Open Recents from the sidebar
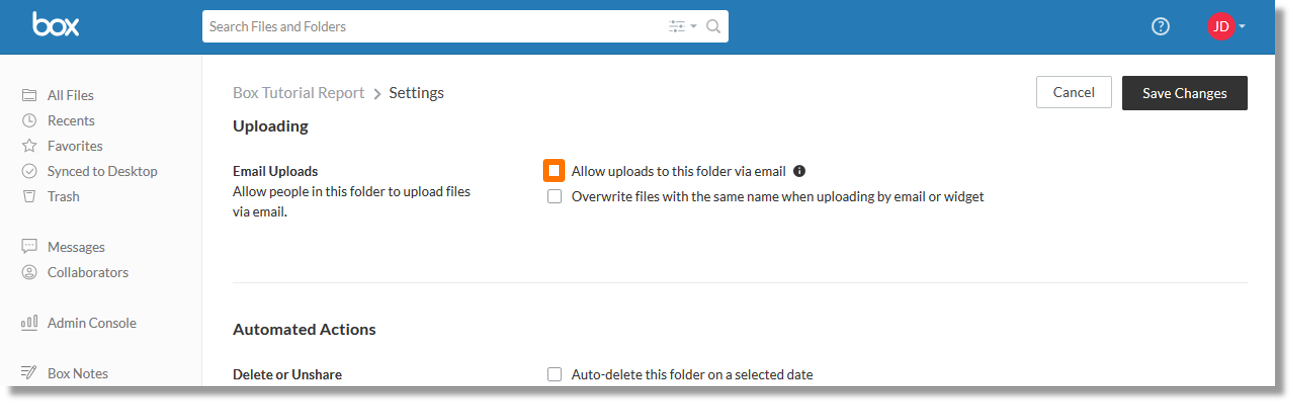This screenshot has height=404, width=1293. click(71, 121)
